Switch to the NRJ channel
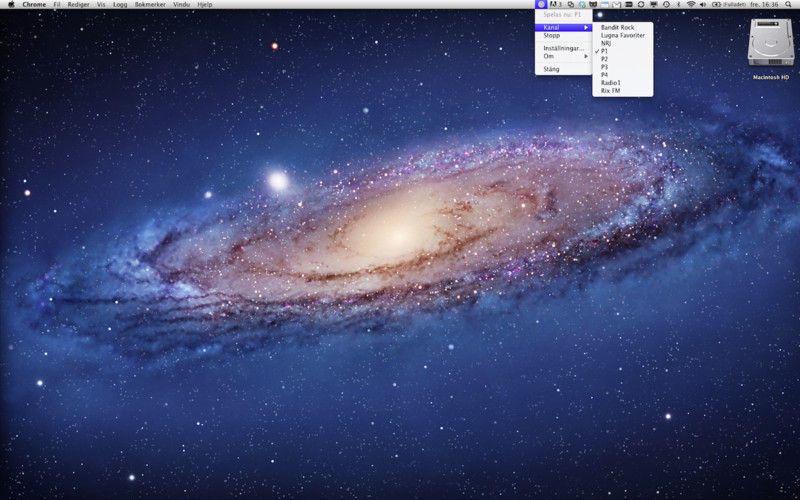The height and width of the screenshot is (500, 800). click(622, 43)
